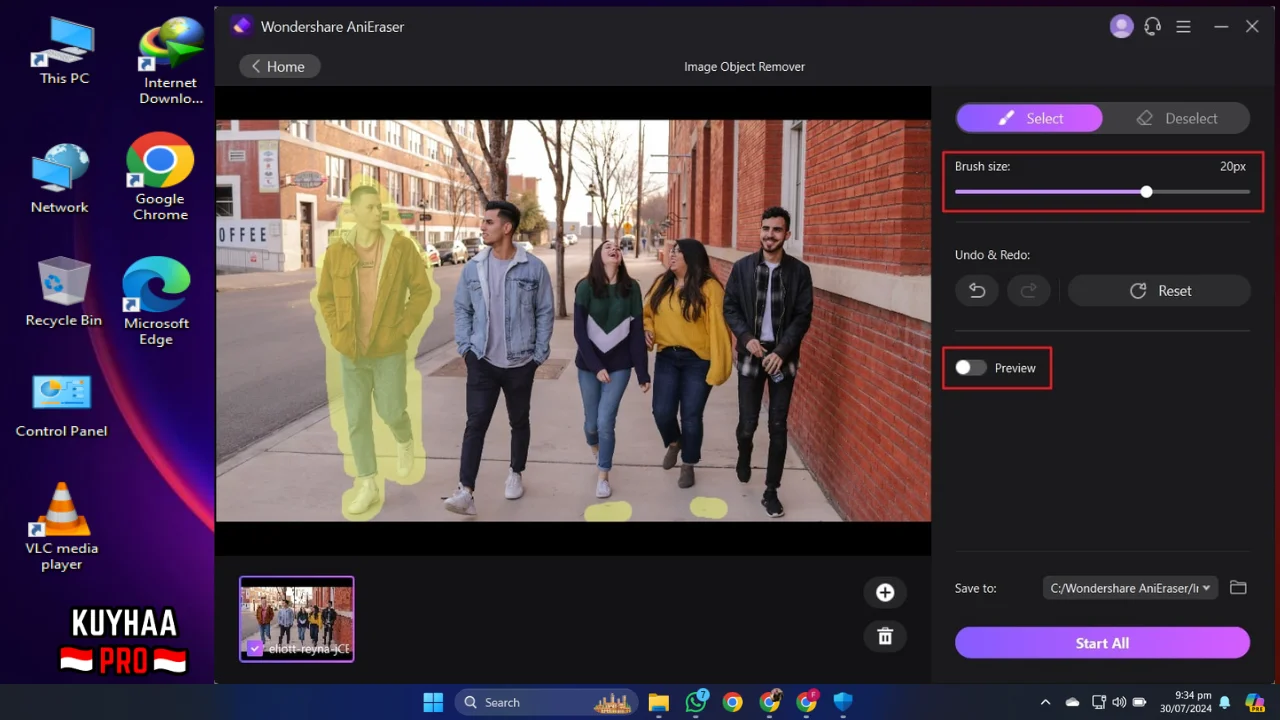The width and height of the screenshot is (1280, 720).
Task: Open Google Chrome desktop shortcut
Action: click(x=160, y=176)
